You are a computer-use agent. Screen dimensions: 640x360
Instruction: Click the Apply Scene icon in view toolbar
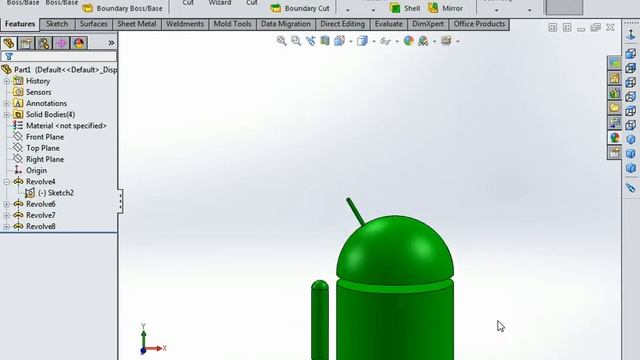423,41
